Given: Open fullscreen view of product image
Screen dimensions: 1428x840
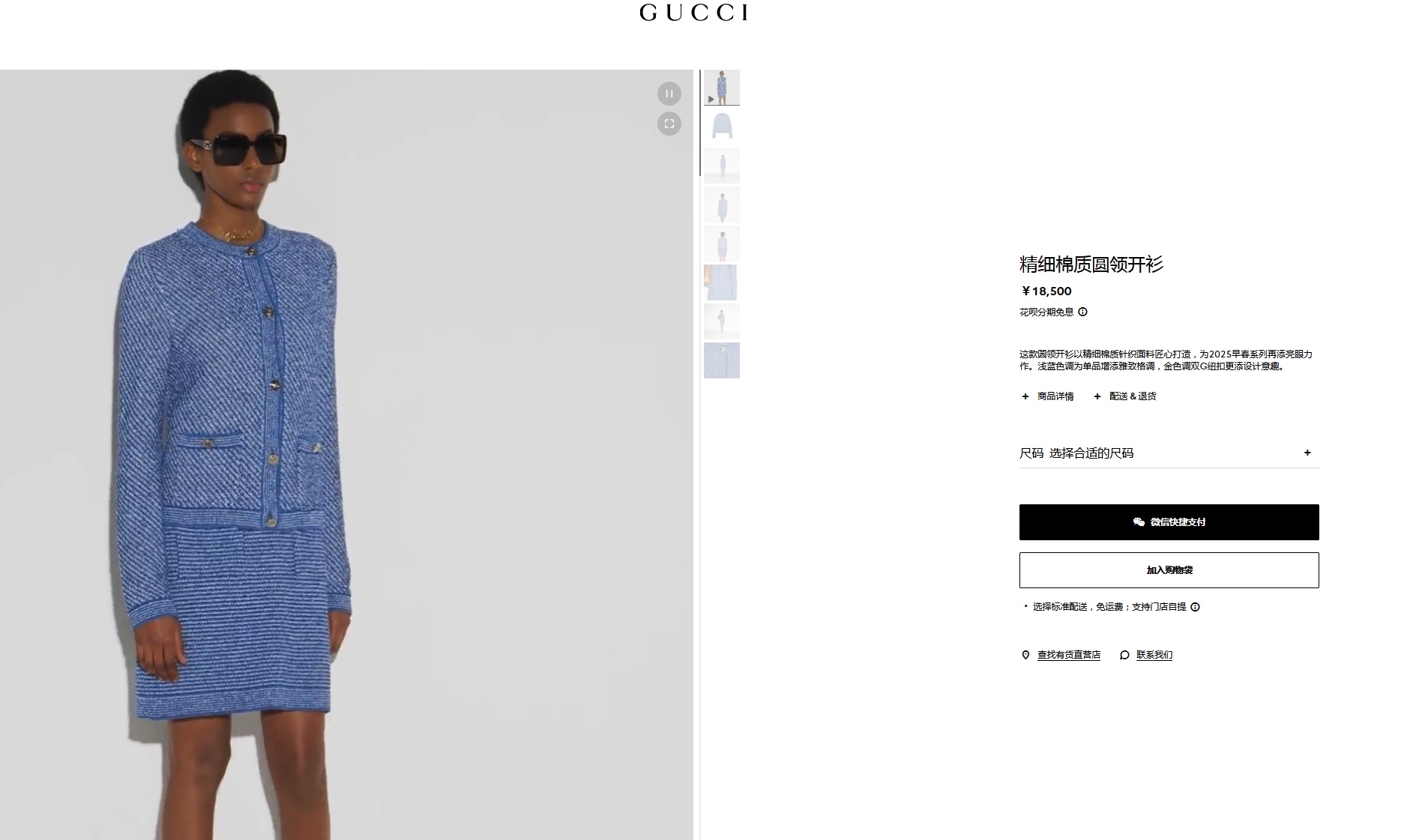Looking at the screenshot, I should point(669,124).
